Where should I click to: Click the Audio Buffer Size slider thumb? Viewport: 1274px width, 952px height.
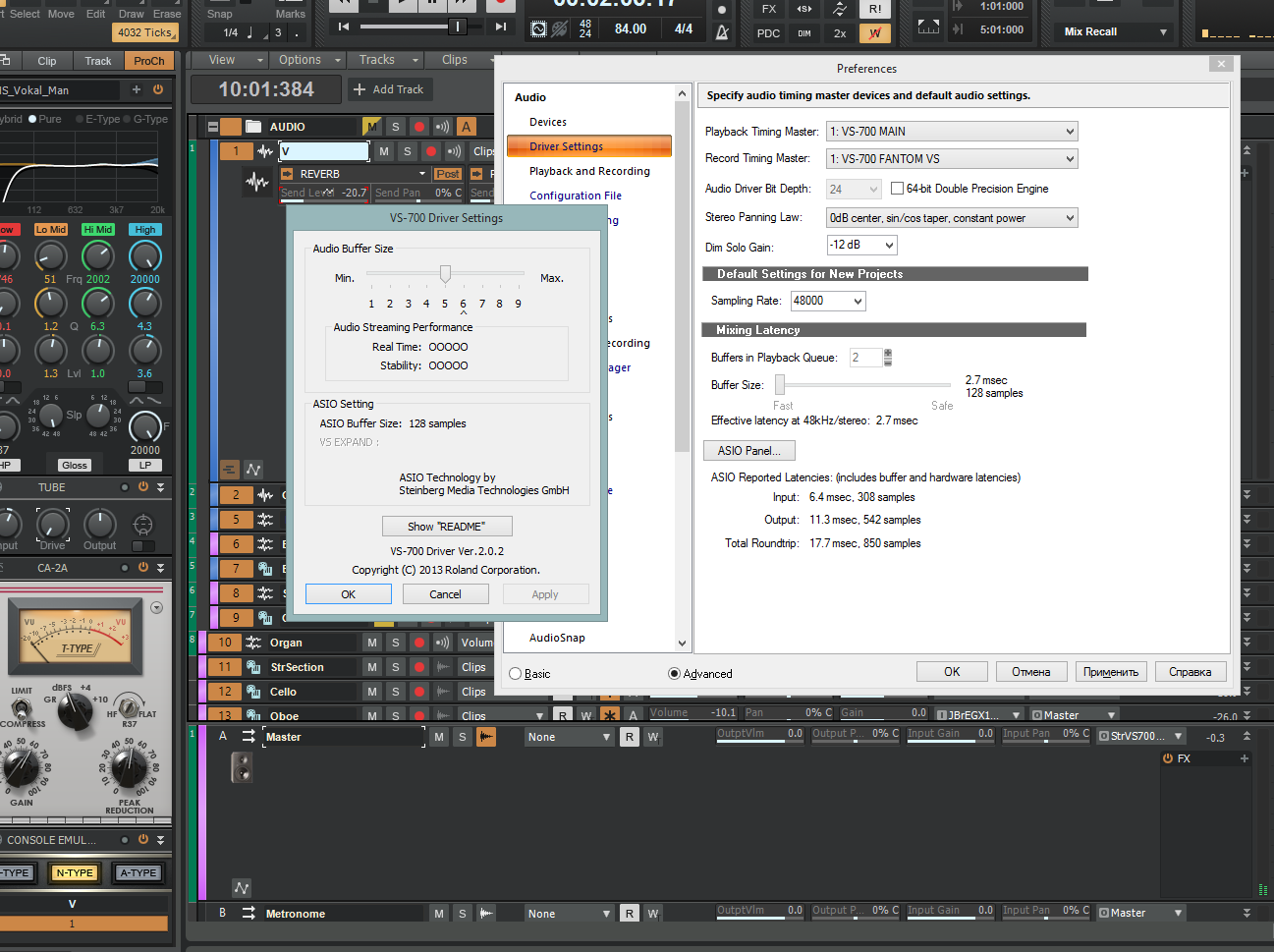click(x=445, y=273)
